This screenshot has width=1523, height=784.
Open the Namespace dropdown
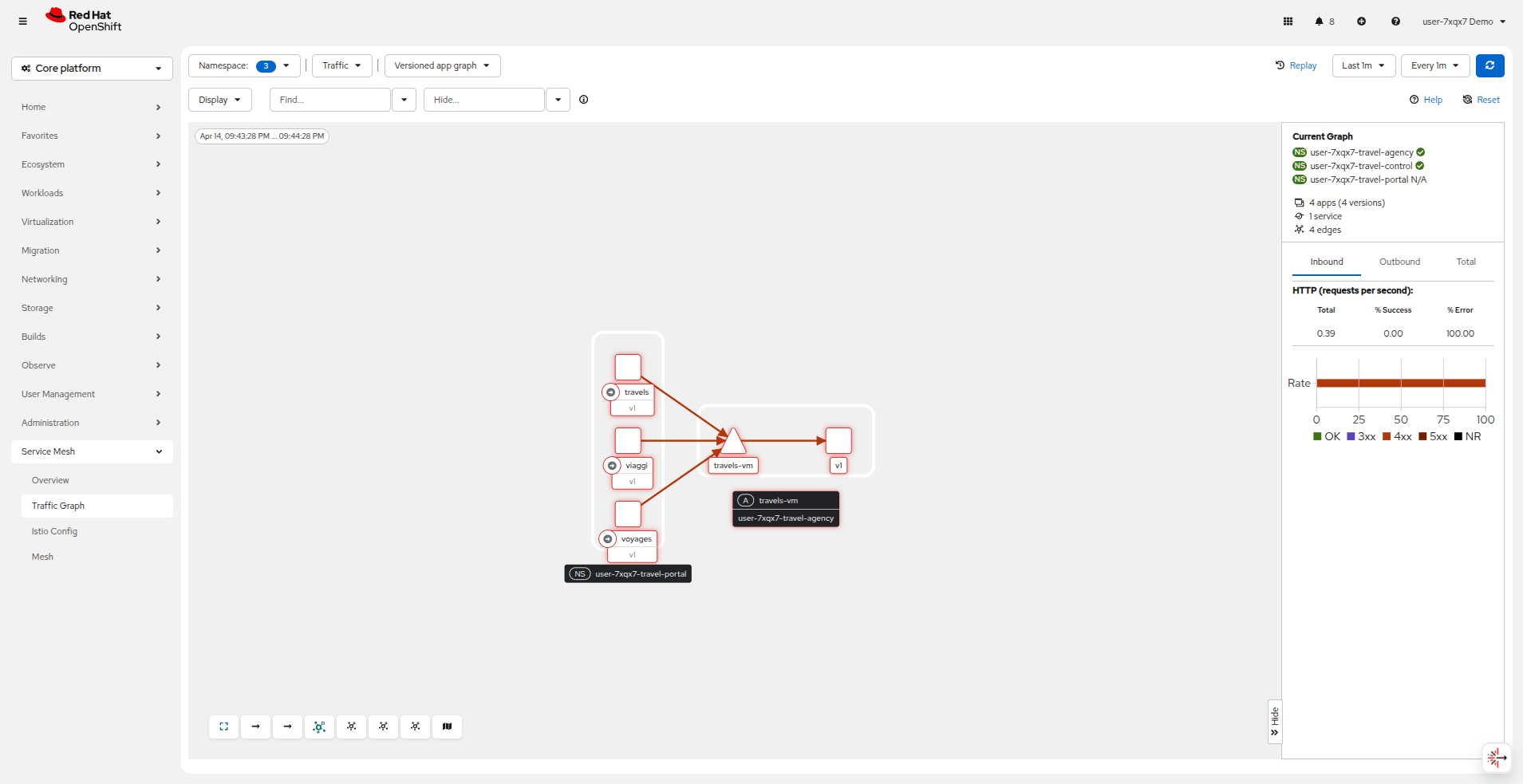pos(244,65)
